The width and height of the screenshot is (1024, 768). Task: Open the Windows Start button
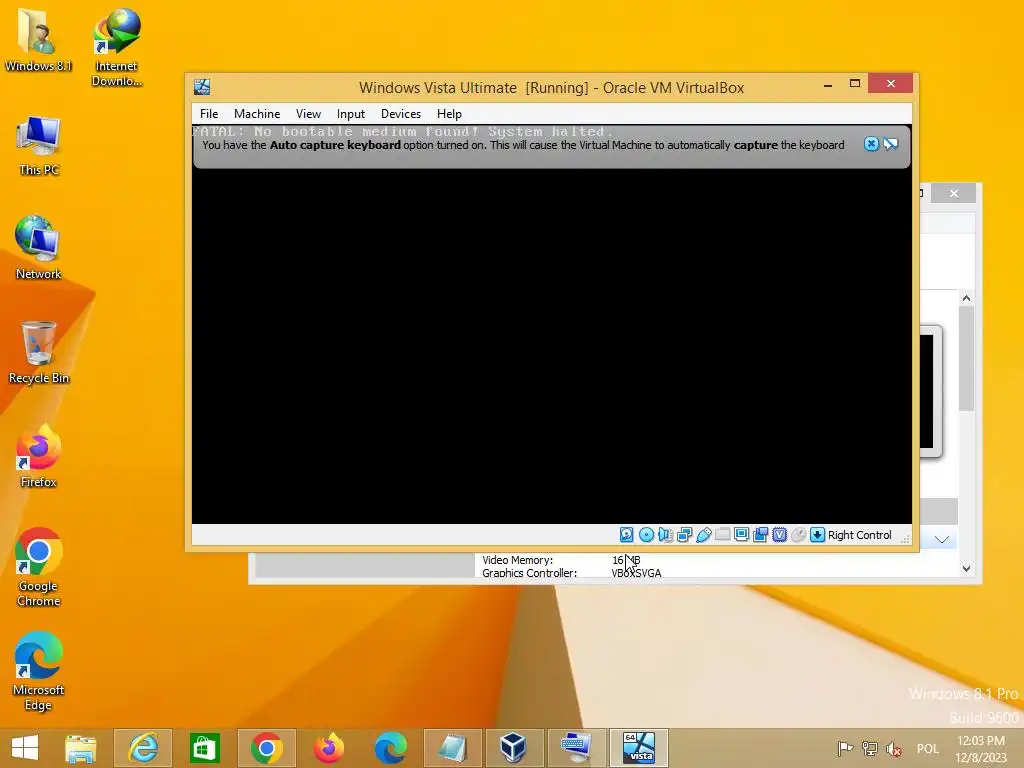click(25, 748)
